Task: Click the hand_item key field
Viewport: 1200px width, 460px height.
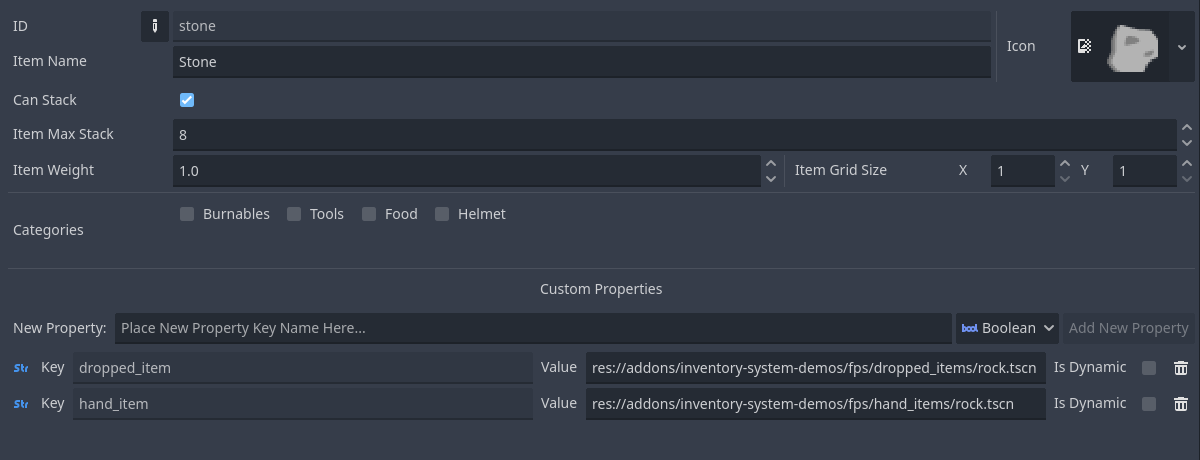Action: pyautogui.click(x=303, y=404)
